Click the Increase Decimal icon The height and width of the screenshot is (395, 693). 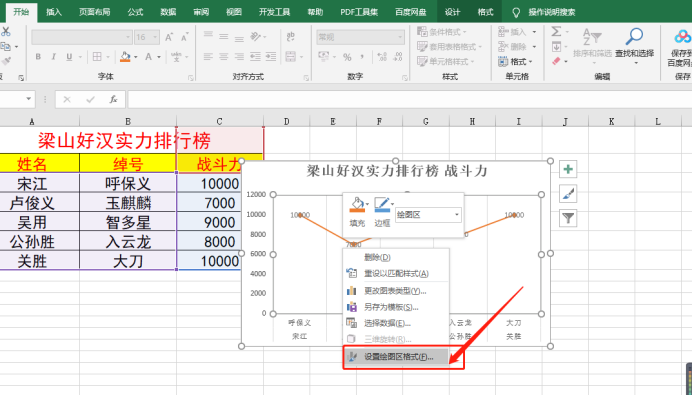pos(382,57)
